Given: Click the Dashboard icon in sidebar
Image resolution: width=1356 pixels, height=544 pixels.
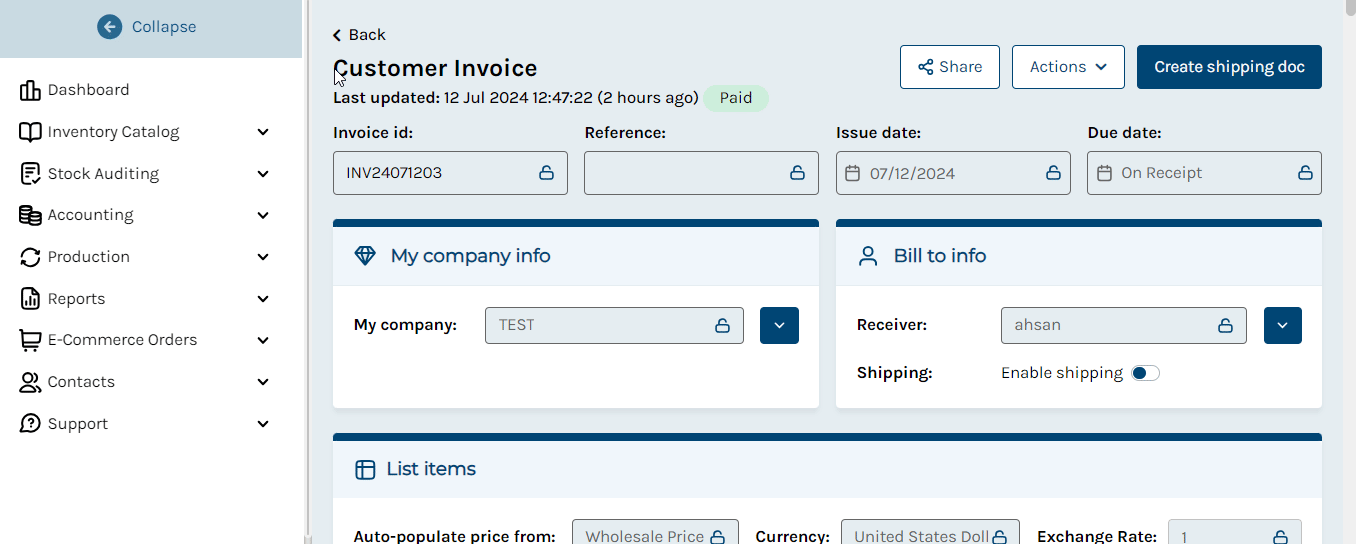Looking at the screenshot, I should coord(30,90).
